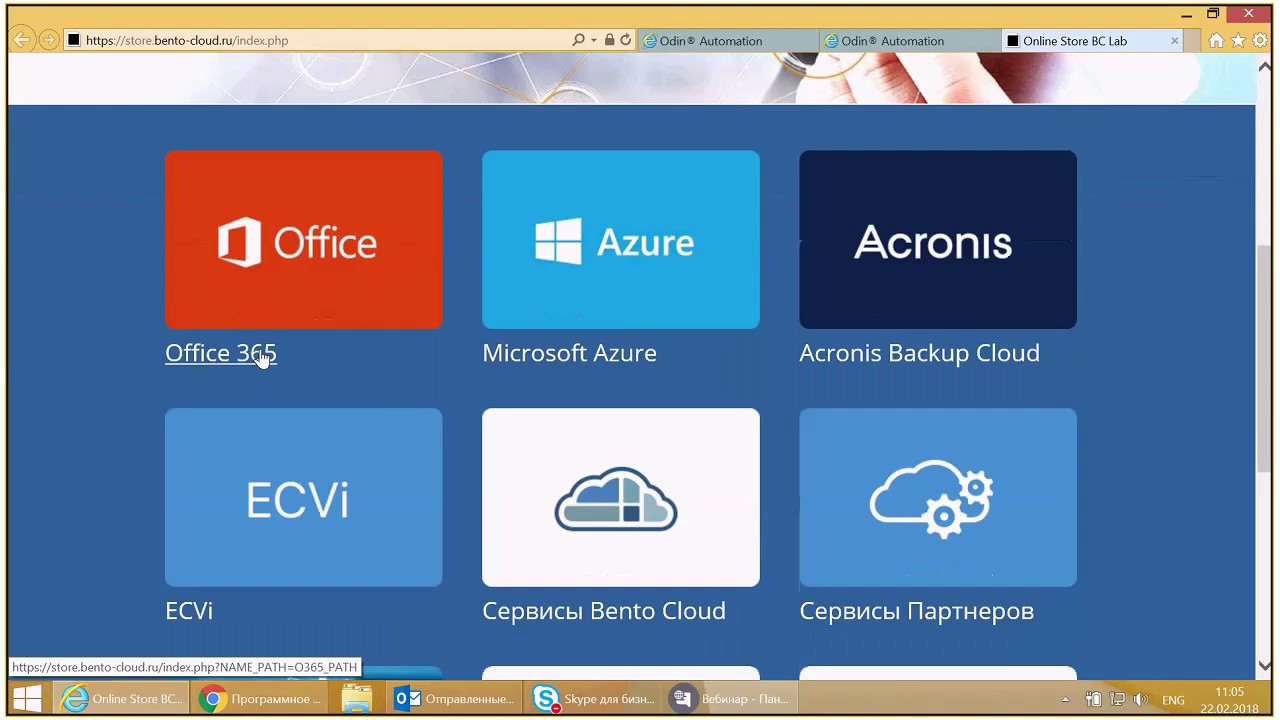Image resolution: width=1280 pixels, height=720 pixels.
Task: Follow the ECVi text link
Action: (189, 611)
